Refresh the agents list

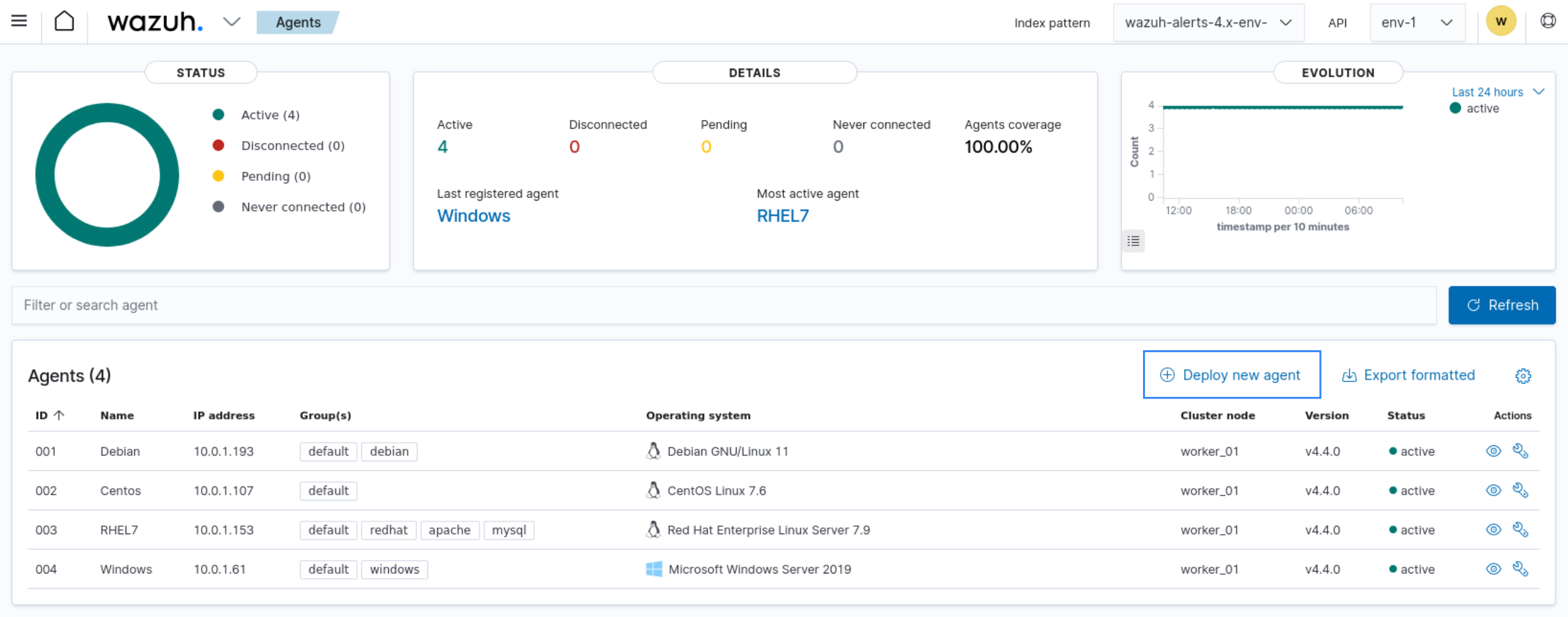point(1502,305)
